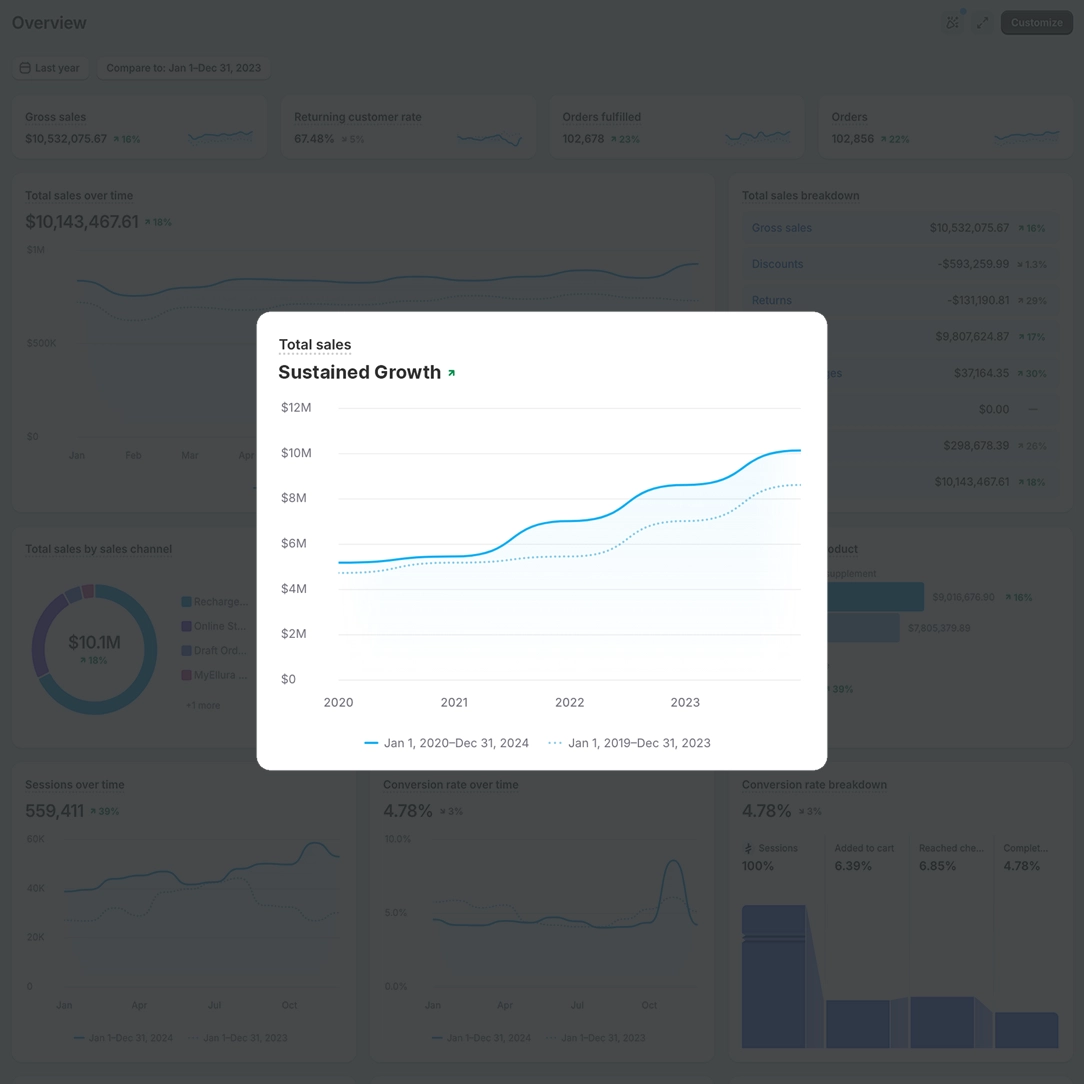Image resolution: width=1084 pixels, height=1084 pixels.
Task: Toggle the Jan 1, 2019–Dec 31, 2023 legend series
Action: [x=629, y=743]
